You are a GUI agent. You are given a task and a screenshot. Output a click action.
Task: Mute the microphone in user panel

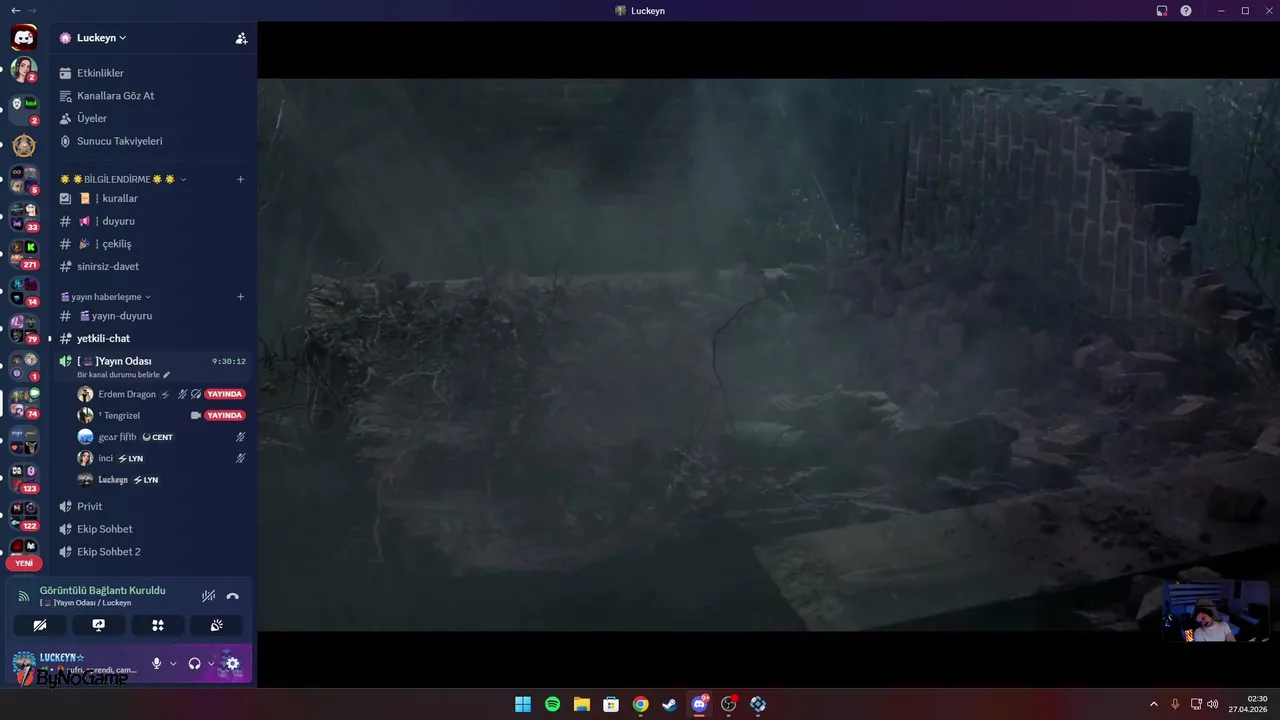tap(156, 663)
